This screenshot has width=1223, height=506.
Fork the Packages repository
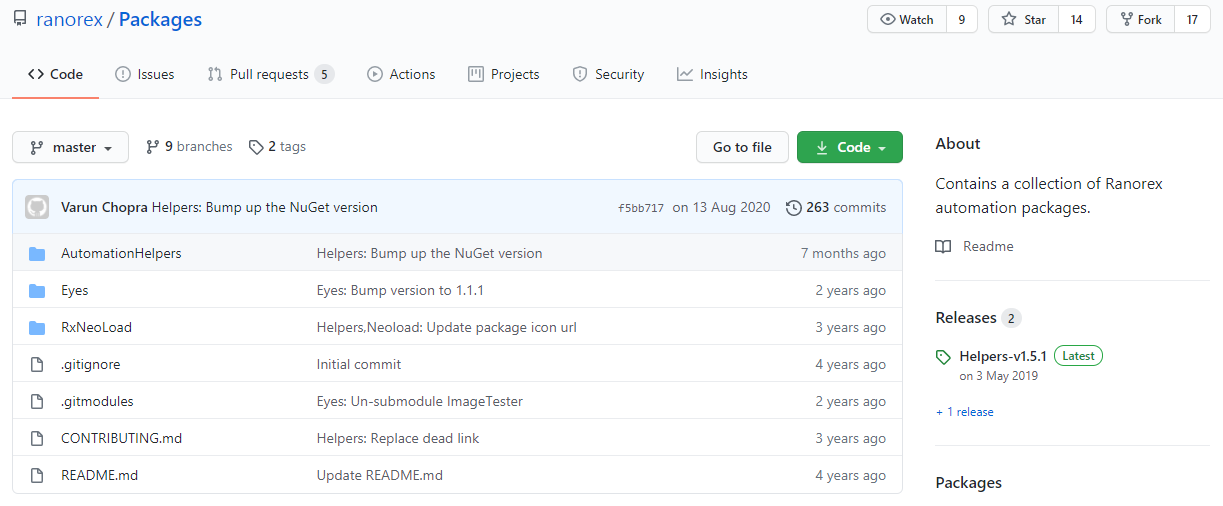pyautogui.click(x=1141, y=19)
